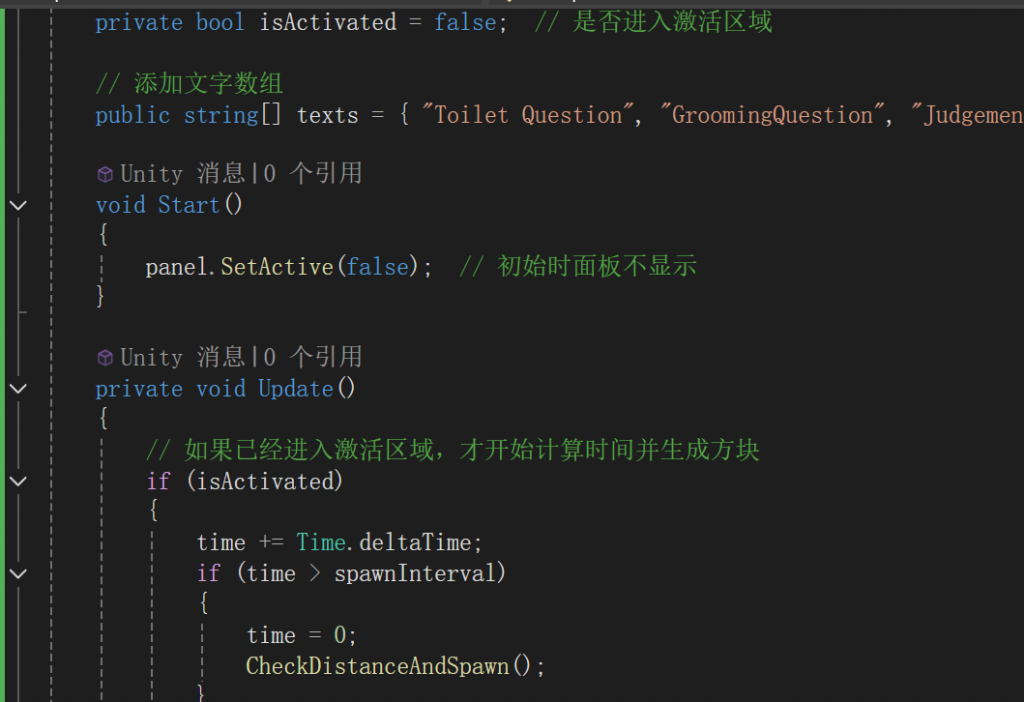Collapse the private void Update() method
This screenshot has width=1024, height=702.
tap(18, 389)
